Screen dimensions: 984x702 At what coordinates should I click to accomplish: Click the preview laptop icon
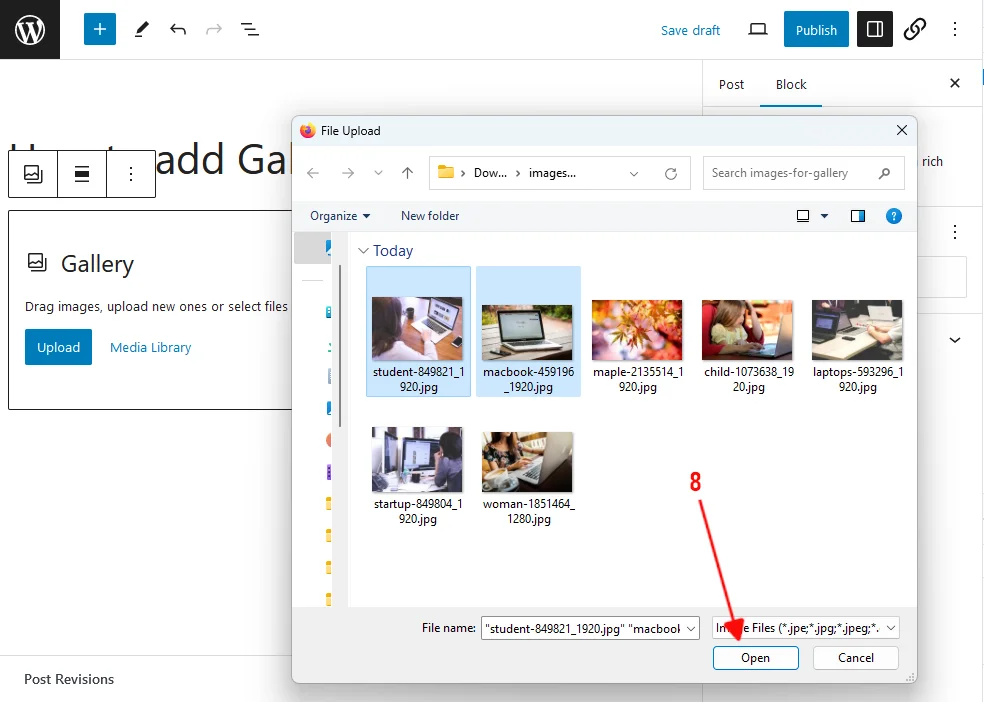point(758,30)
